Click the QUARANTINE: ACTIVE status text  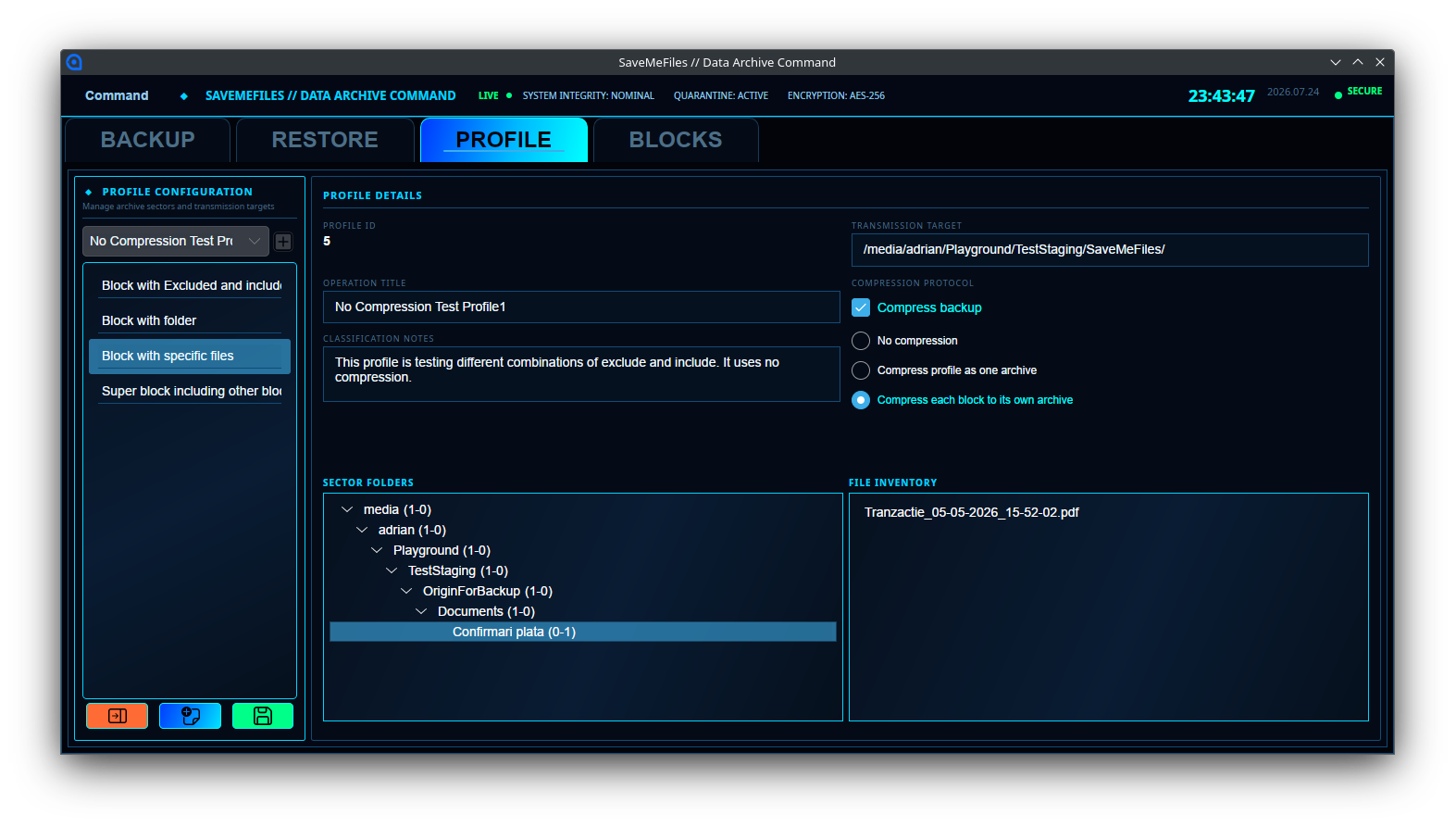(x=721, y=95)
